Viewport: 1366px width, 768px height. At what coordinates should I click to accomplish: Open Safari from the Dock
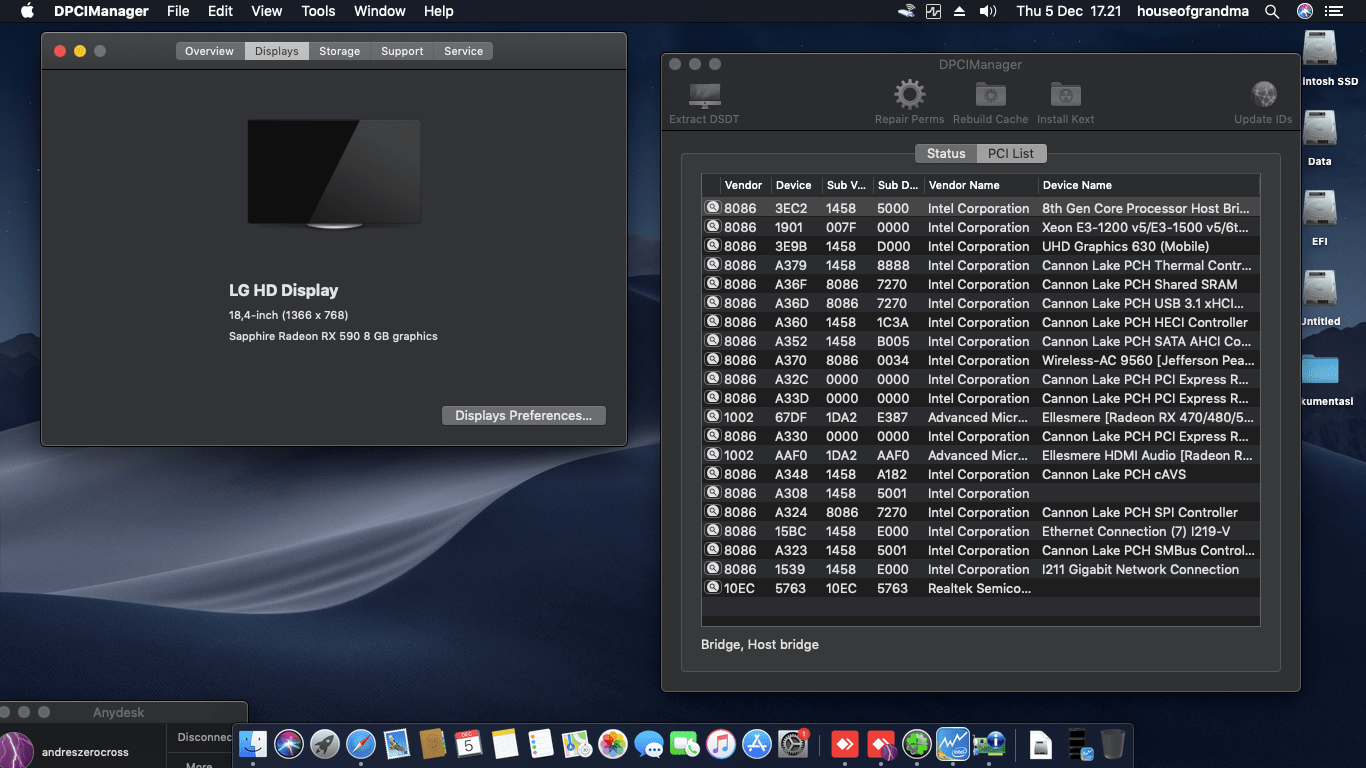[x=361, y=744]
